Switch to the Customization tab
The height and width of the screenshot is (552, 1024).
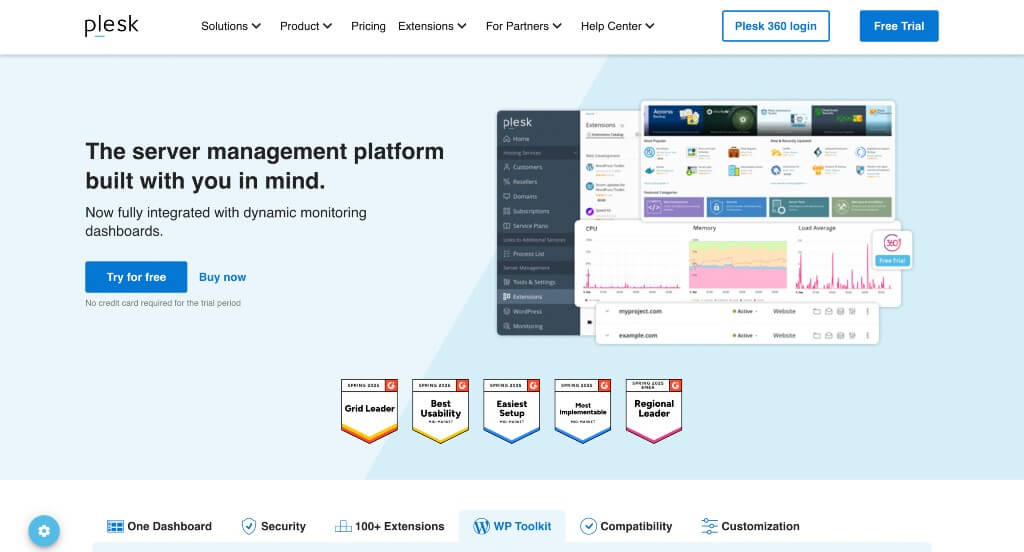(750, 527)
